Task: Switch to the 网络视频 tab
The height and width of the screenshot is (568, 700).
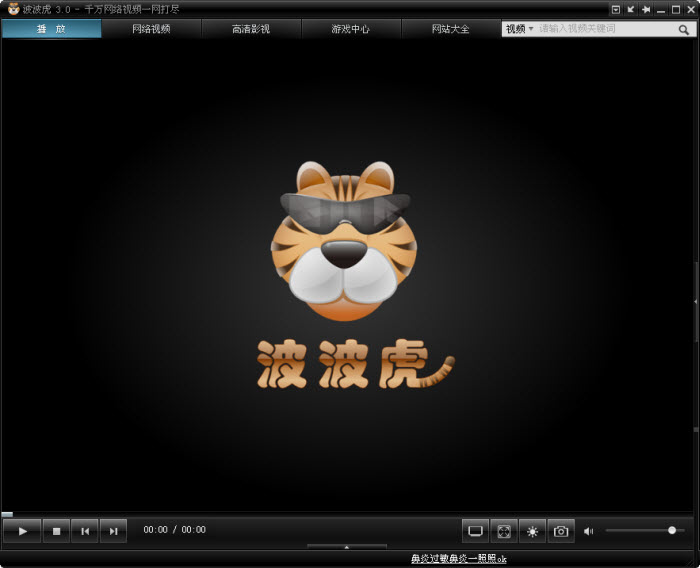Action: click(151, 29)
